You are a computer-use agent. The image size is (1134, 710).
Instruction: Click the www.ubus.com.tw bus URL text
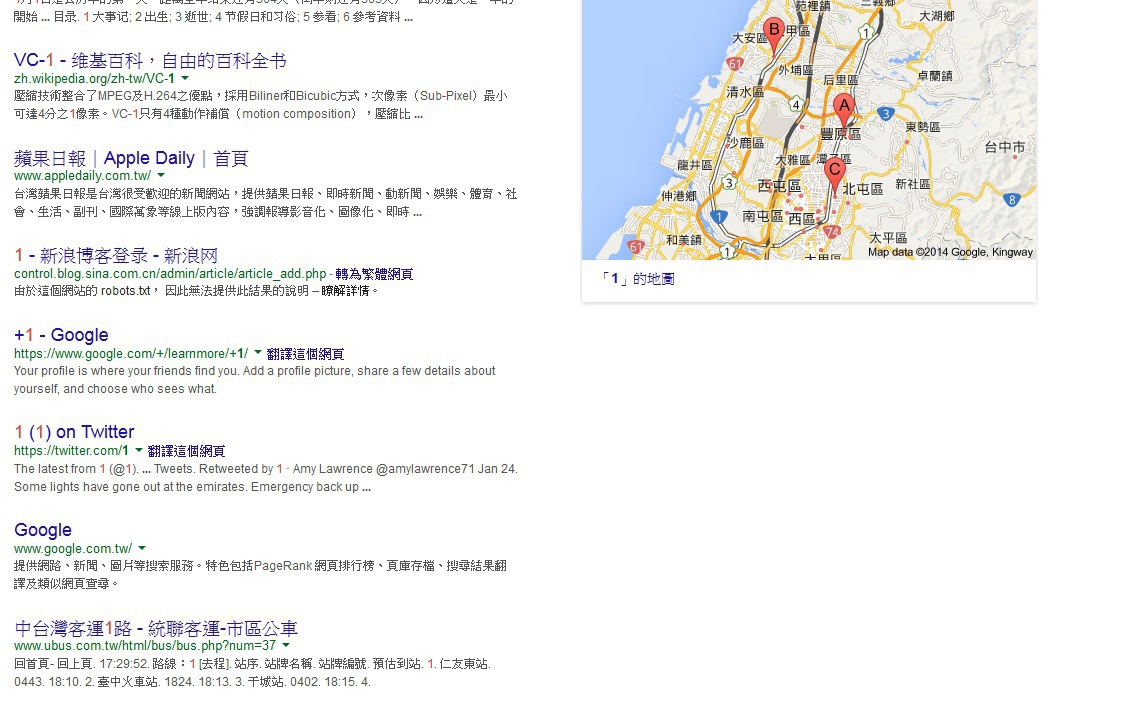(145, 646)
